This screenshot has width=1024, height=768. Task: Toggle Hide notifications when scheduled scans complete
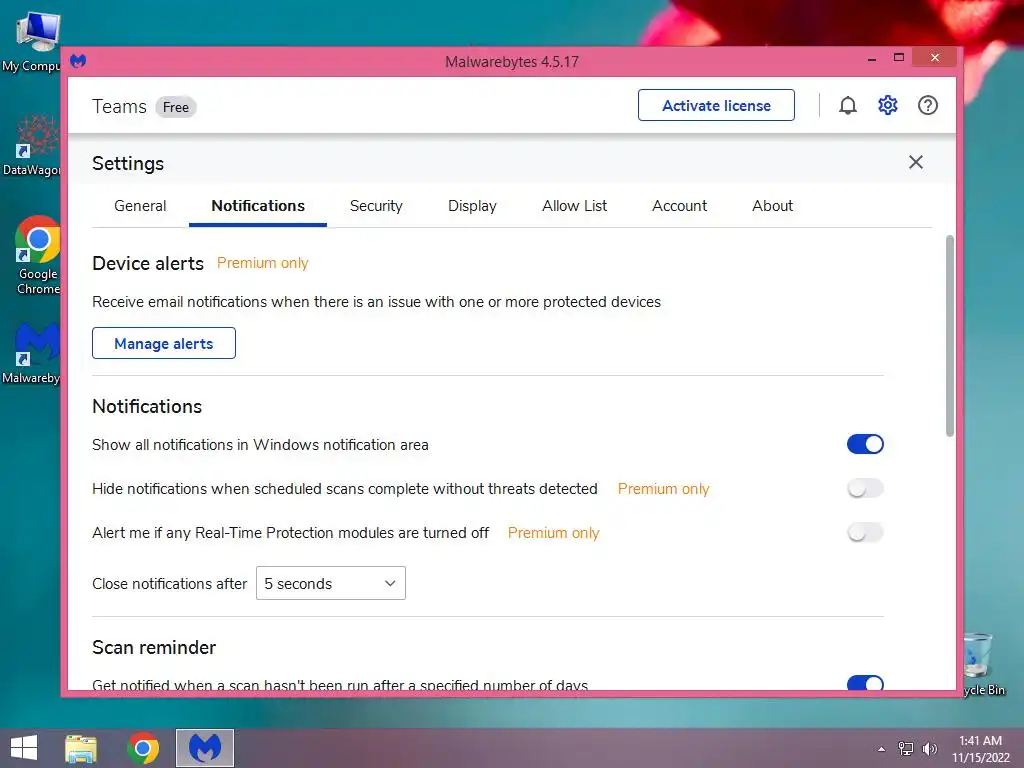(865, 488)
